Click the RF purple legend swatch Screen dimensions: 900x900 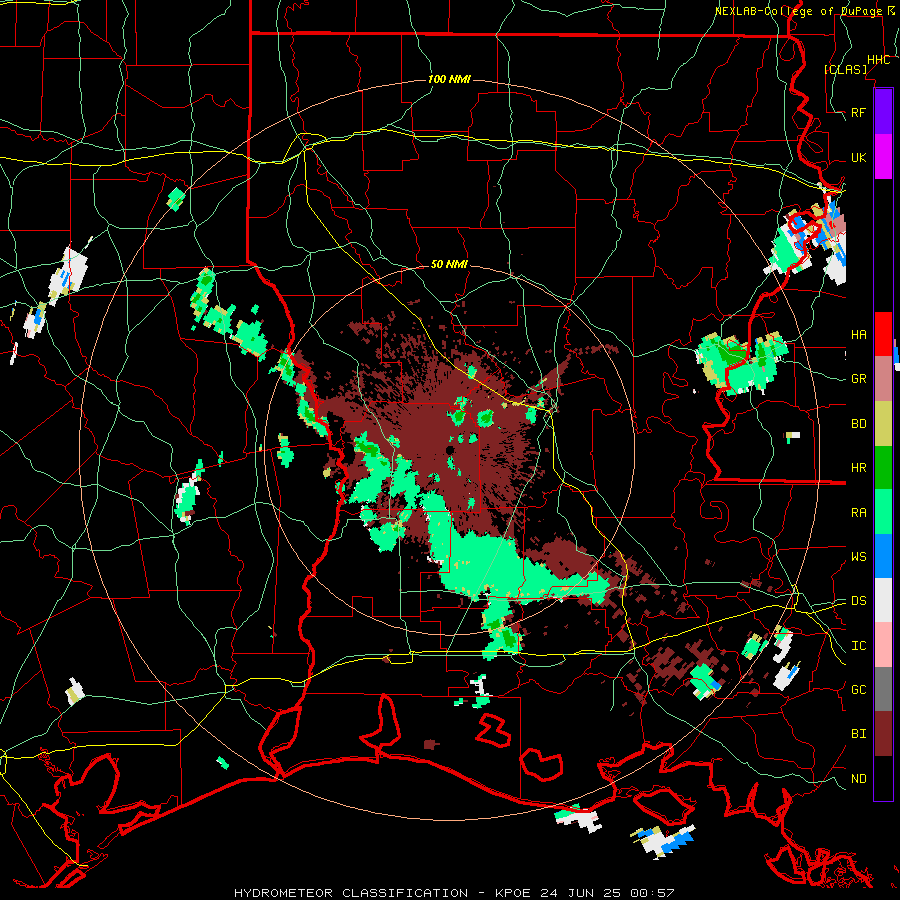tap(883, 112)
